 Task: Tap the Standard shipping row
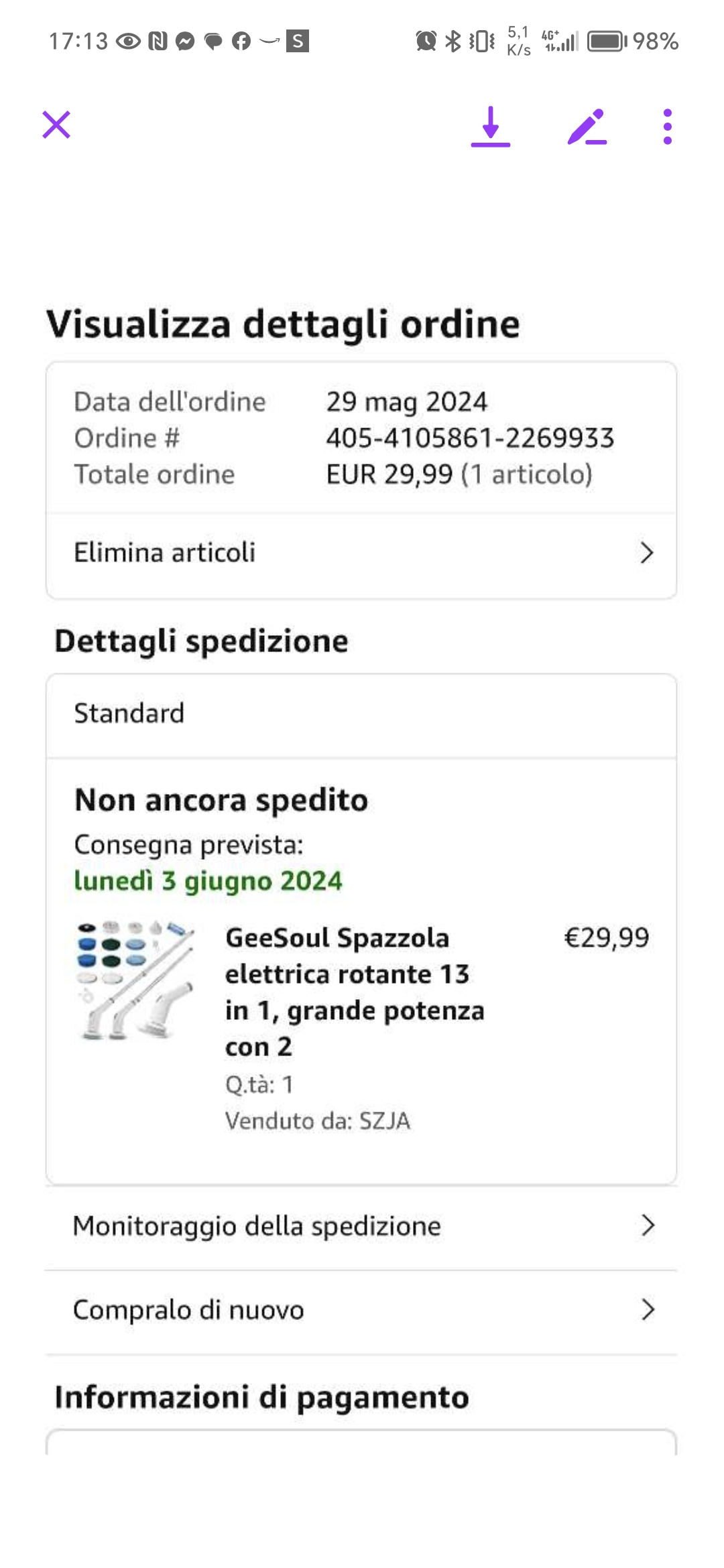(x=361, y=714)
